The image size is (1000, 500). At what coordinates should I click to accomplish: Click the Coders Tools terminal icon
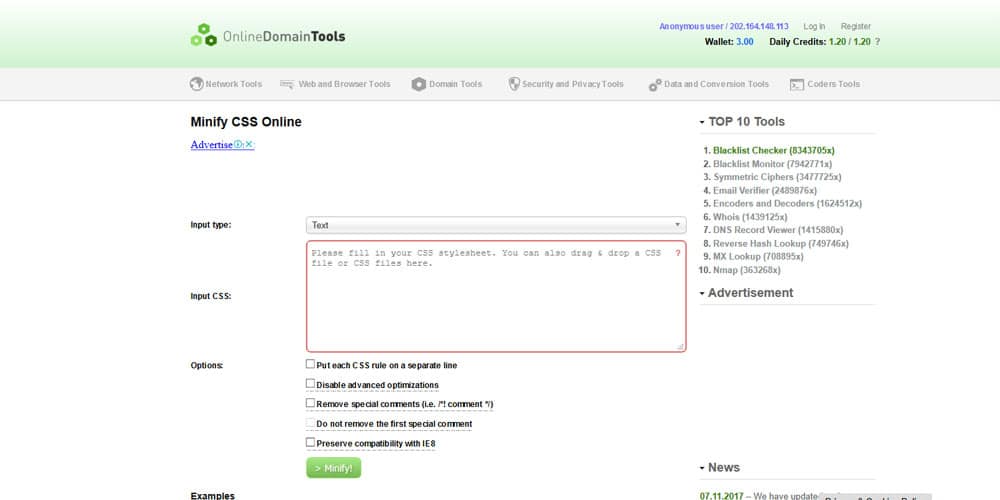pos(797,85)
